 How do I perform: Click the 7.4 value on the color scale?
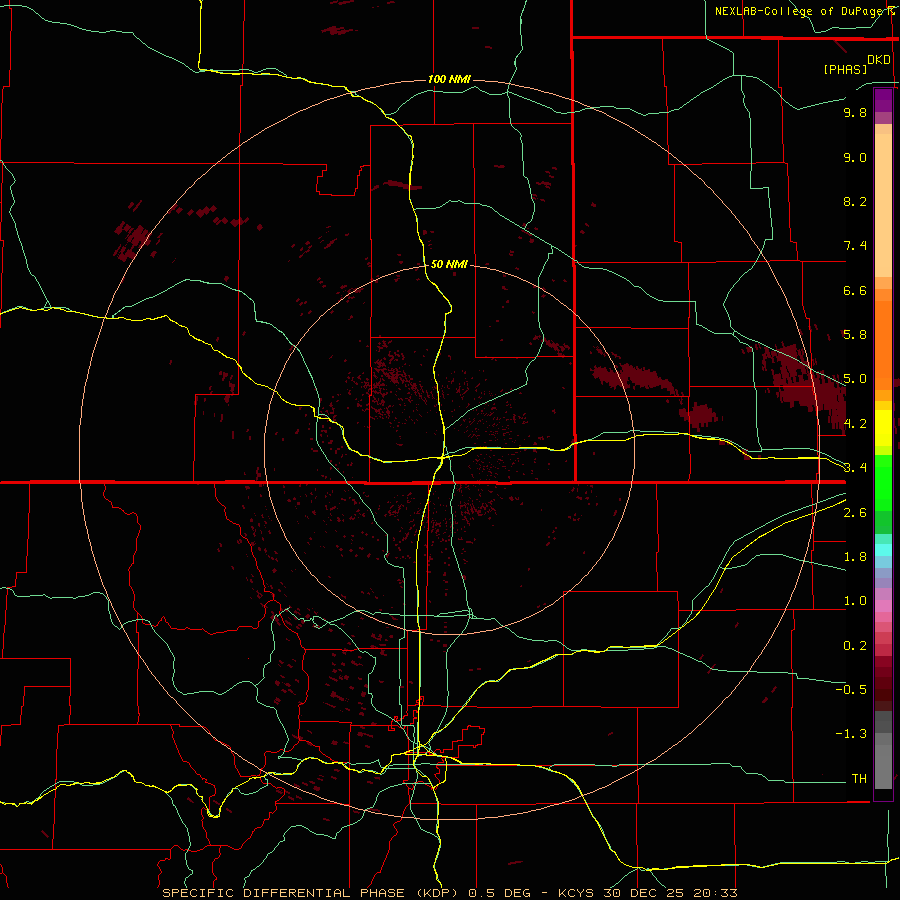[855, 246]
